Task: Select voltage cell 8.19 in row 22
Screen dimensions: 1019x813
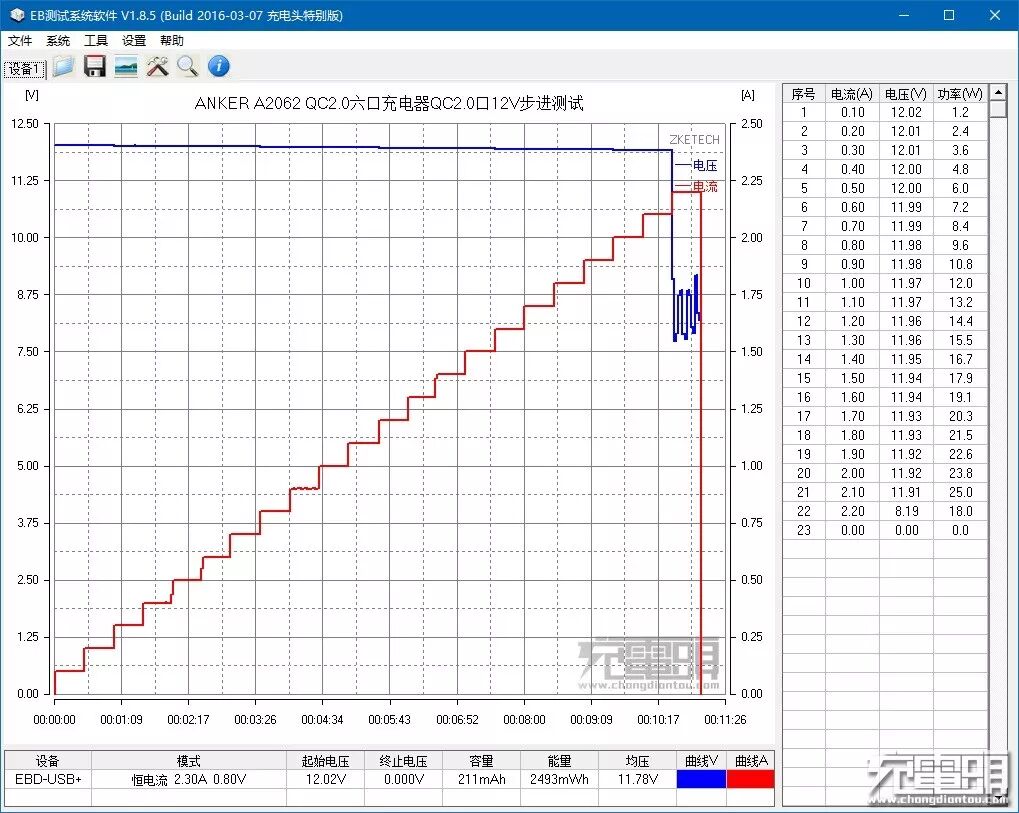Action: click(x=906, y=511)
